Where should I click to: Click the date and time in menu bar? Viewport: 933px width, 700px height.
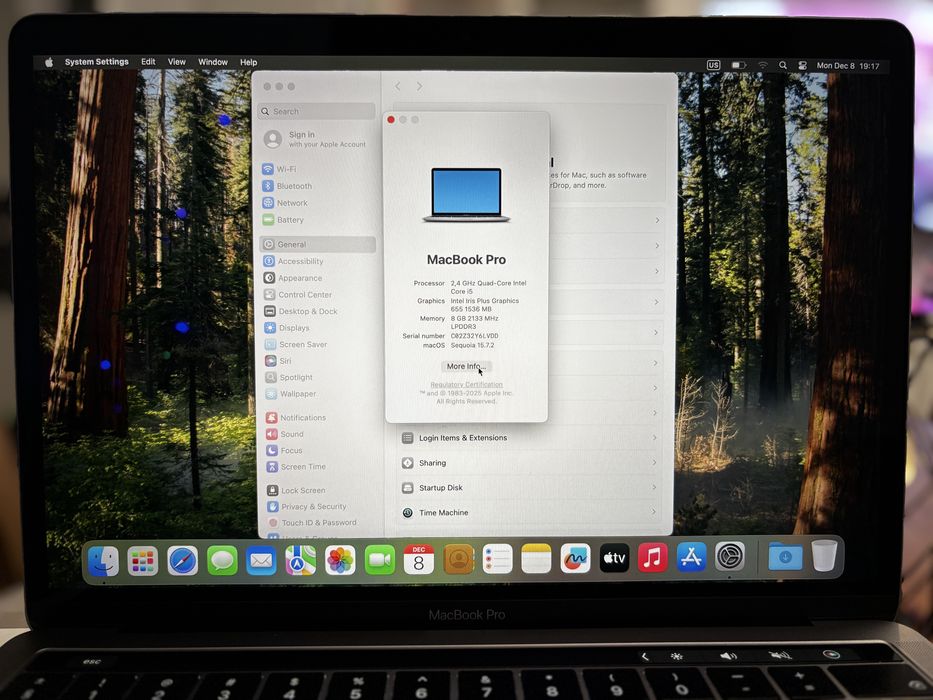point(847,66)
